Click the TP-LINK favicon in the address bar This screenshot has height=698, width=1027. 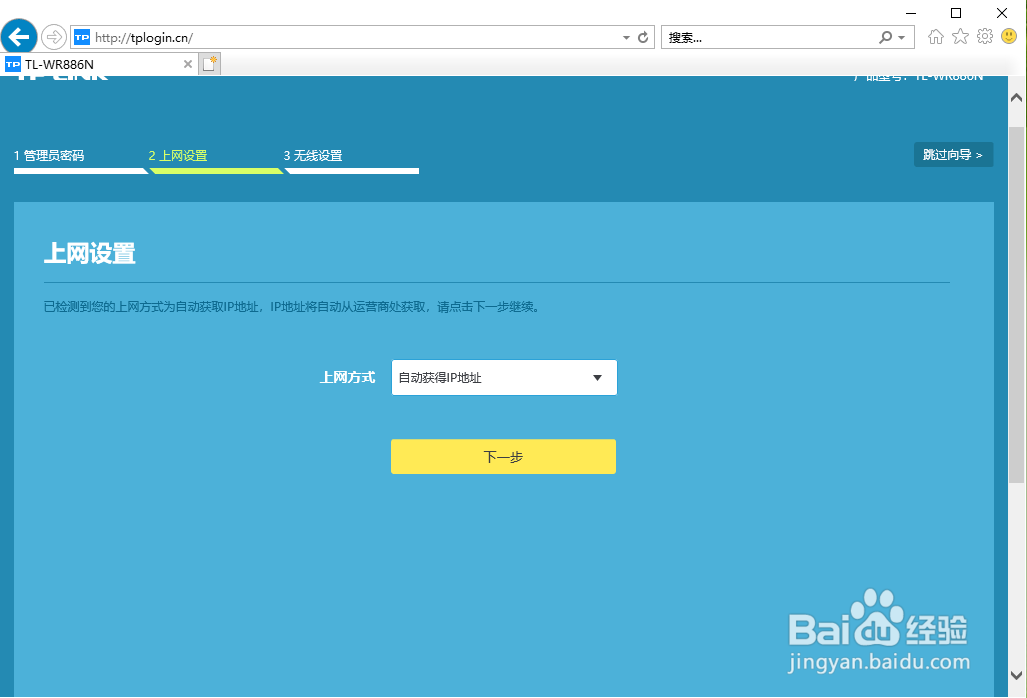pyautogui.click(x=81, y=36)
